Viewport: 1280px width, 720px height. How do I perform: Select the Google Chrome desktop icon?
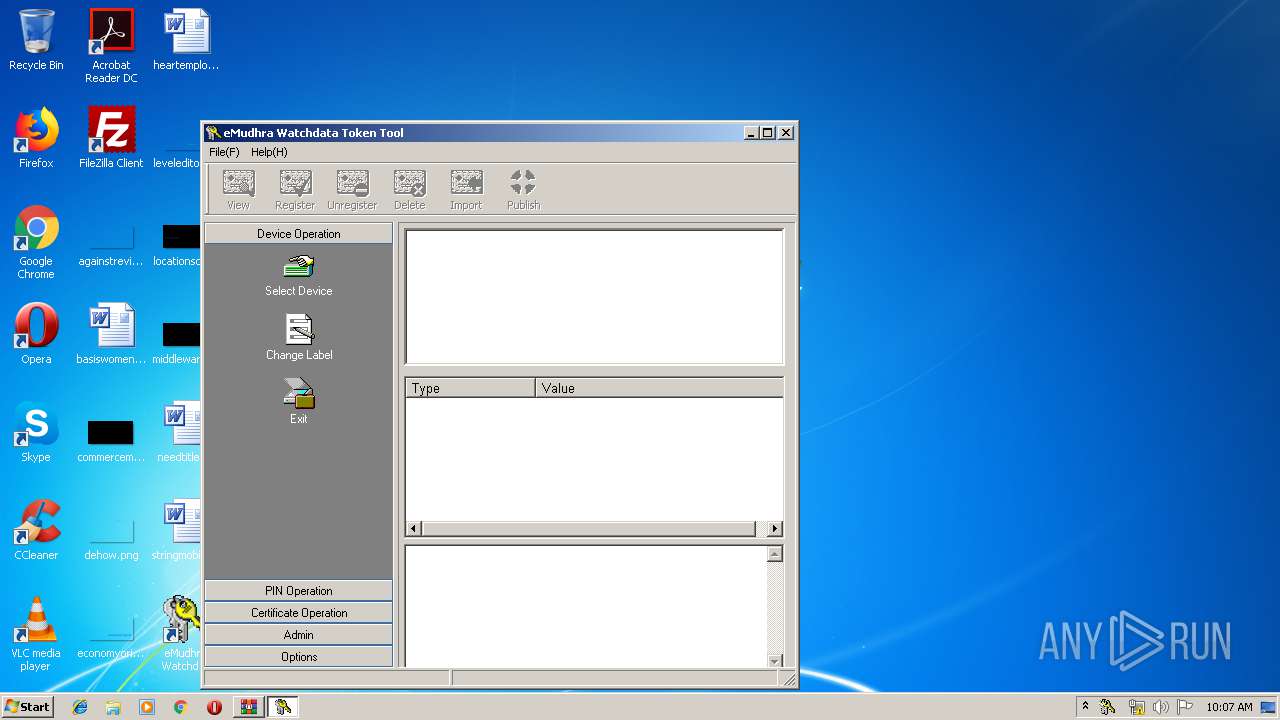click(x=36, y=243)
